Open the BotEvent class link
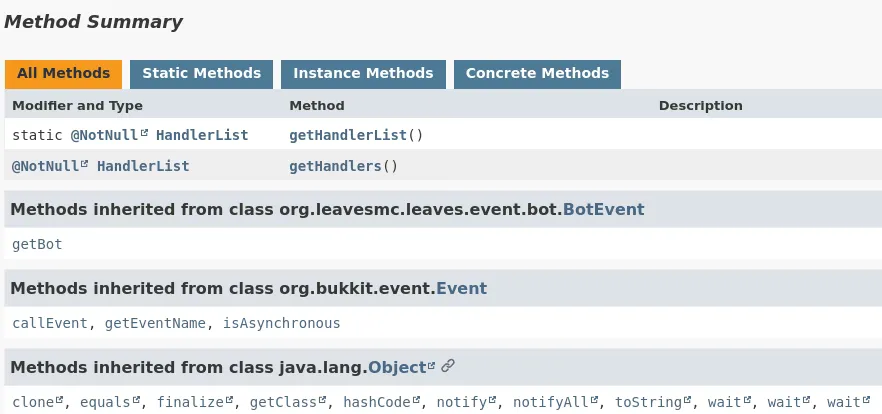882x414 pixels. coord(603,210)
